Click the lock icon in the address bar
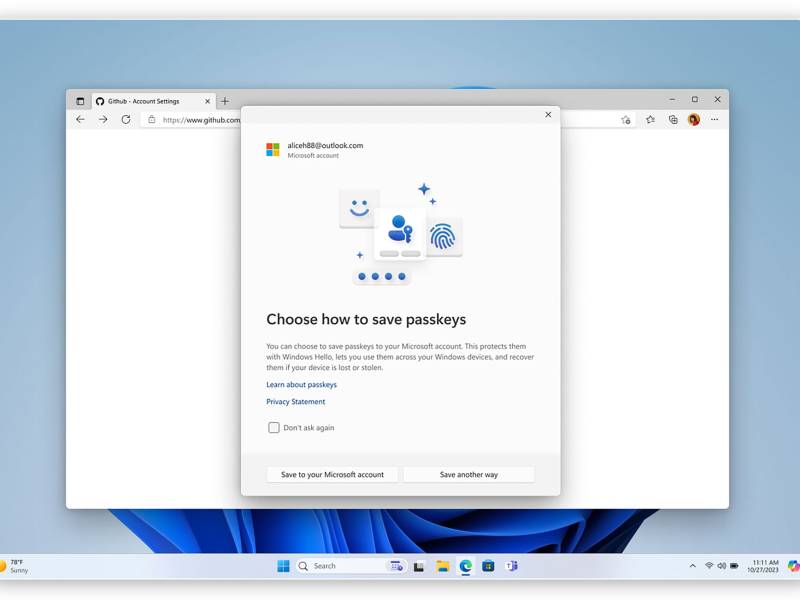This screenshot has height=600, width=800. click(152, 119)
